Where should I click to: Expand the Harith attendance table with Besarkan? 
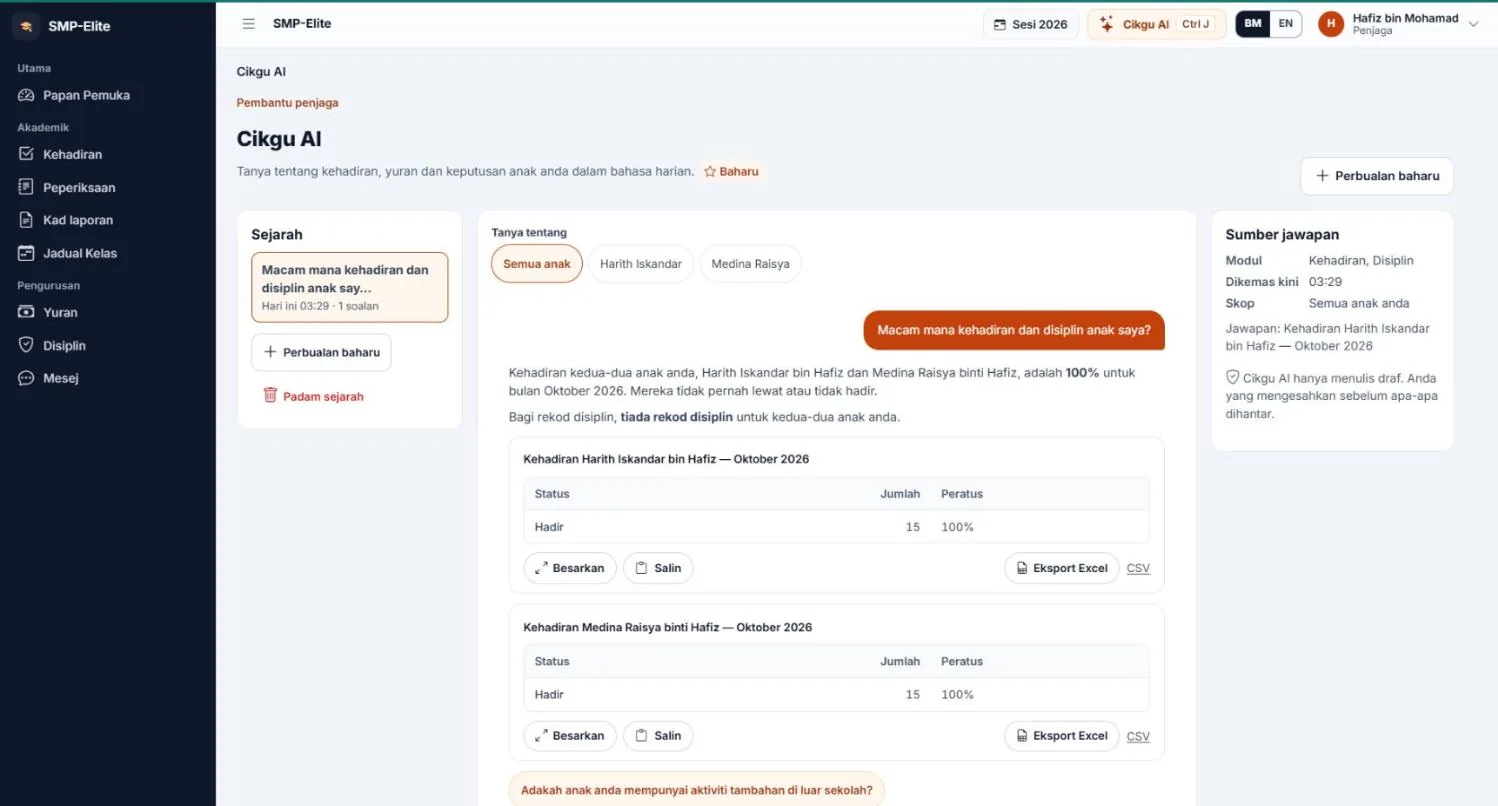[570, 568]
